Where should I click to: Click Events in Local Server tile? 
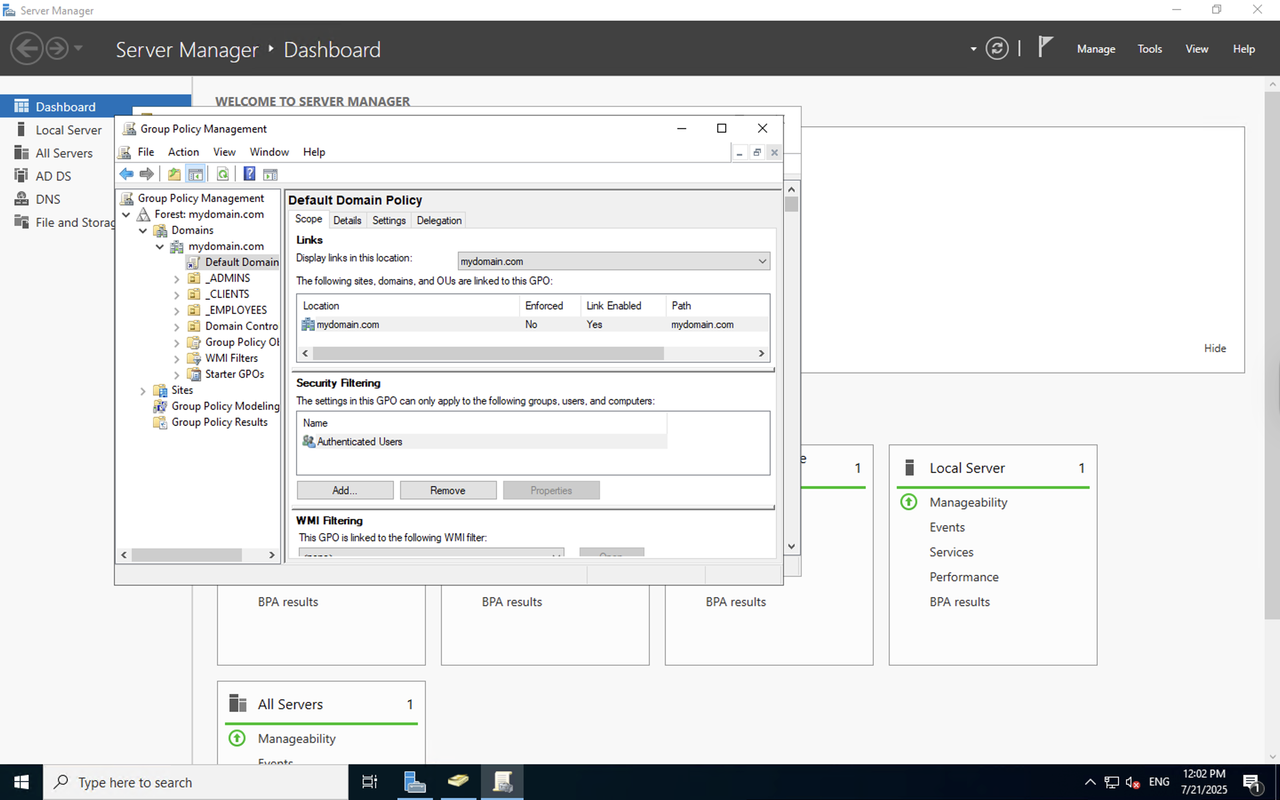[x=947, y=527]
